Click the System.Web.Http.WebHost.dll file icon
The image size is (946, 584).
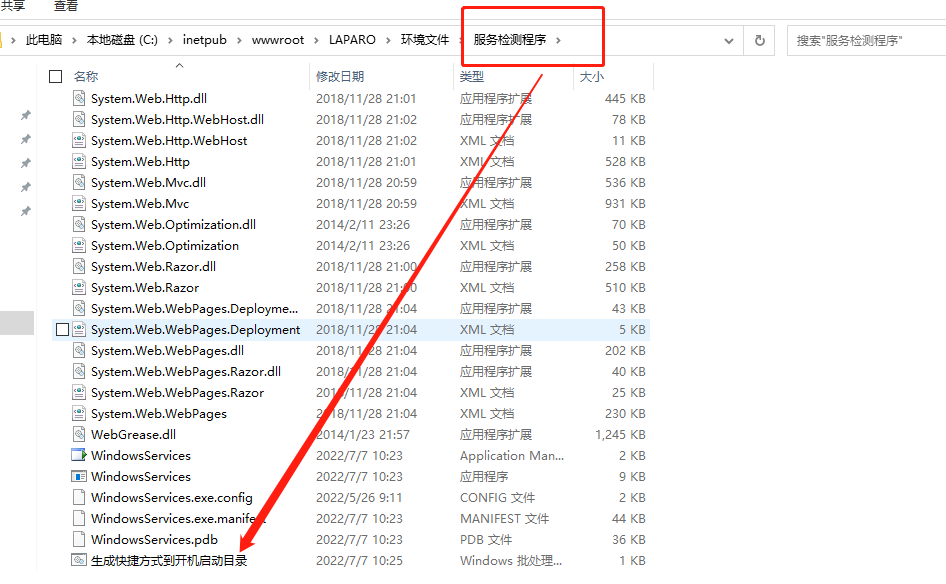pyautogui.click(x=79, y=119)
